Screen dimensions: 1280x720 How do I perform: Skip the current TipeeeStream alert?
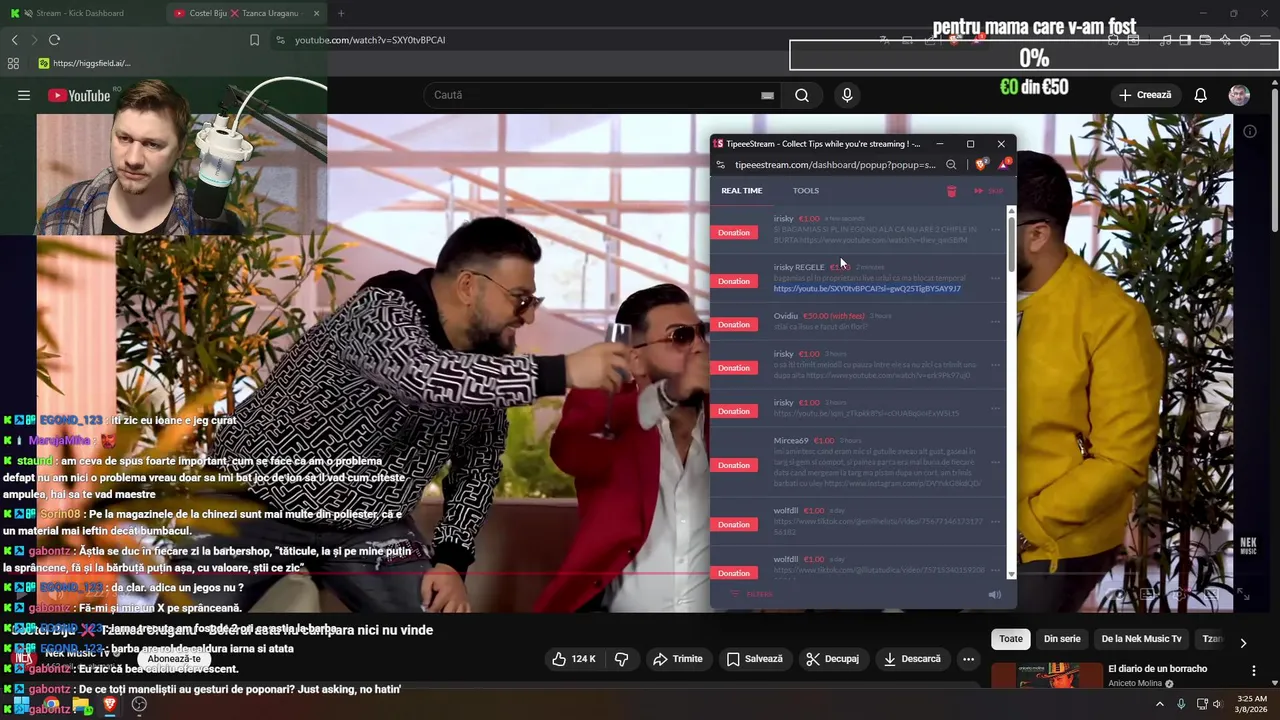tap(988, 191)
